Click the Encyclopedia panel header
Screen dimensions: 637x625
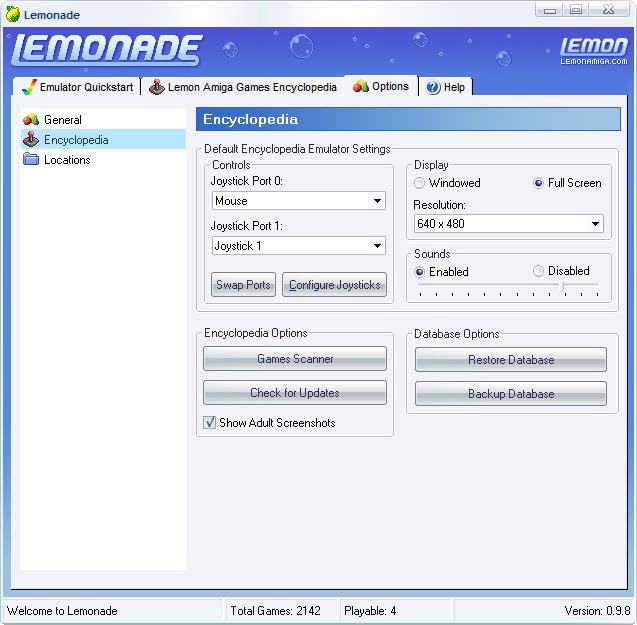408,119
